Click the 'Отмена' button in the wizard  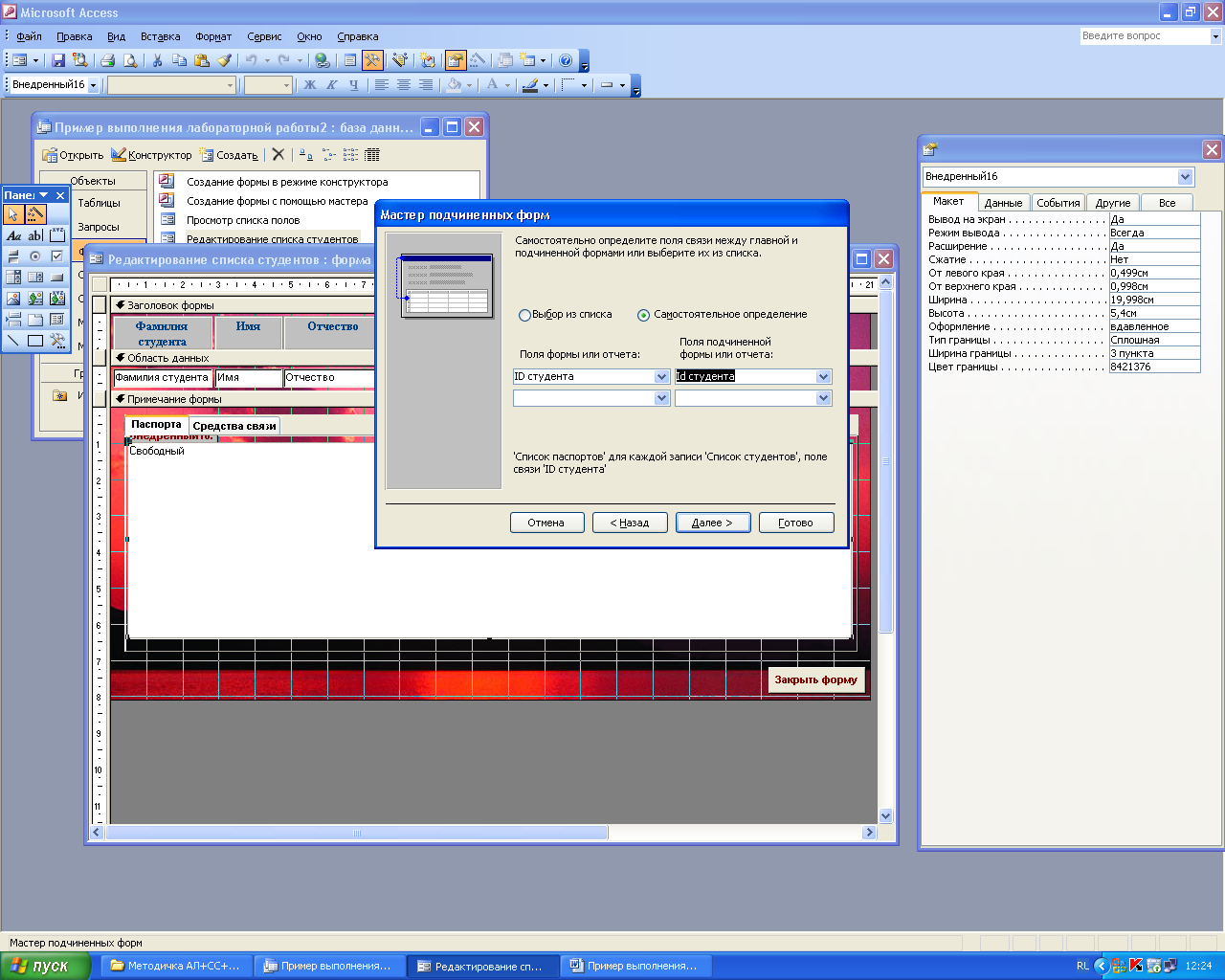[x=546, y=523]
